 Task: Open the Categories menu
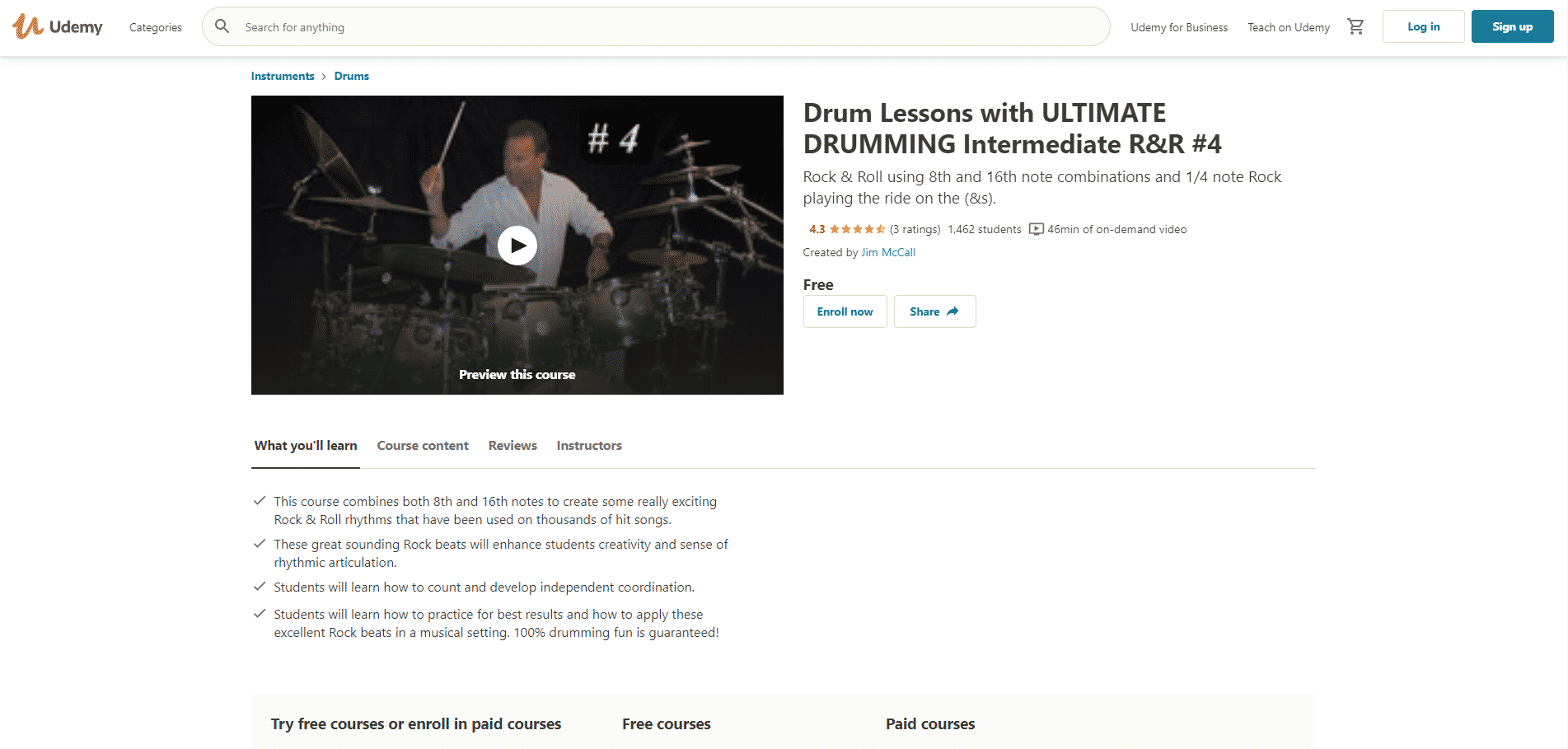(156, 27)
